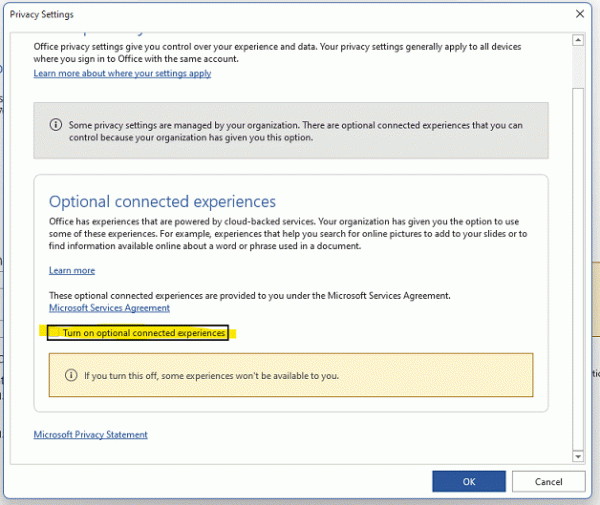Click the scrollbar up arrow
Screen dimensions: 600x505
[577, 40]
